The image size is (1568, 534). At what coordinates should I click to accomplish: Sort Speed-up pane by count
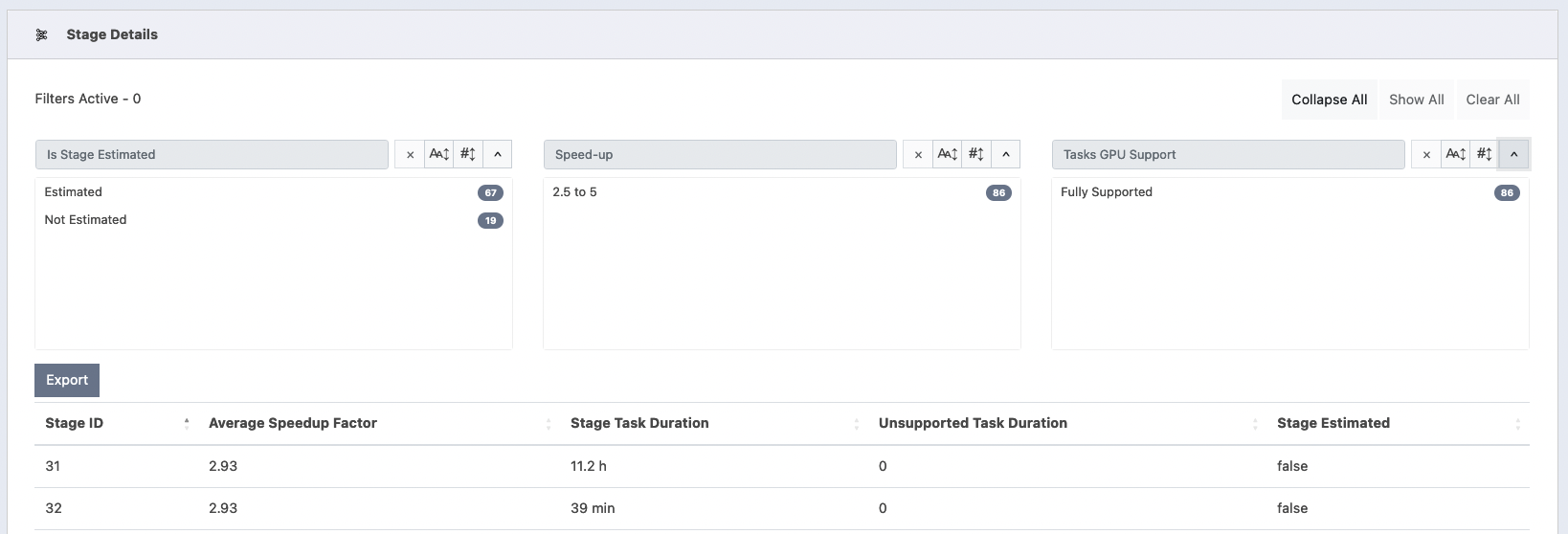pyautogui.click(x=976, y=154)
